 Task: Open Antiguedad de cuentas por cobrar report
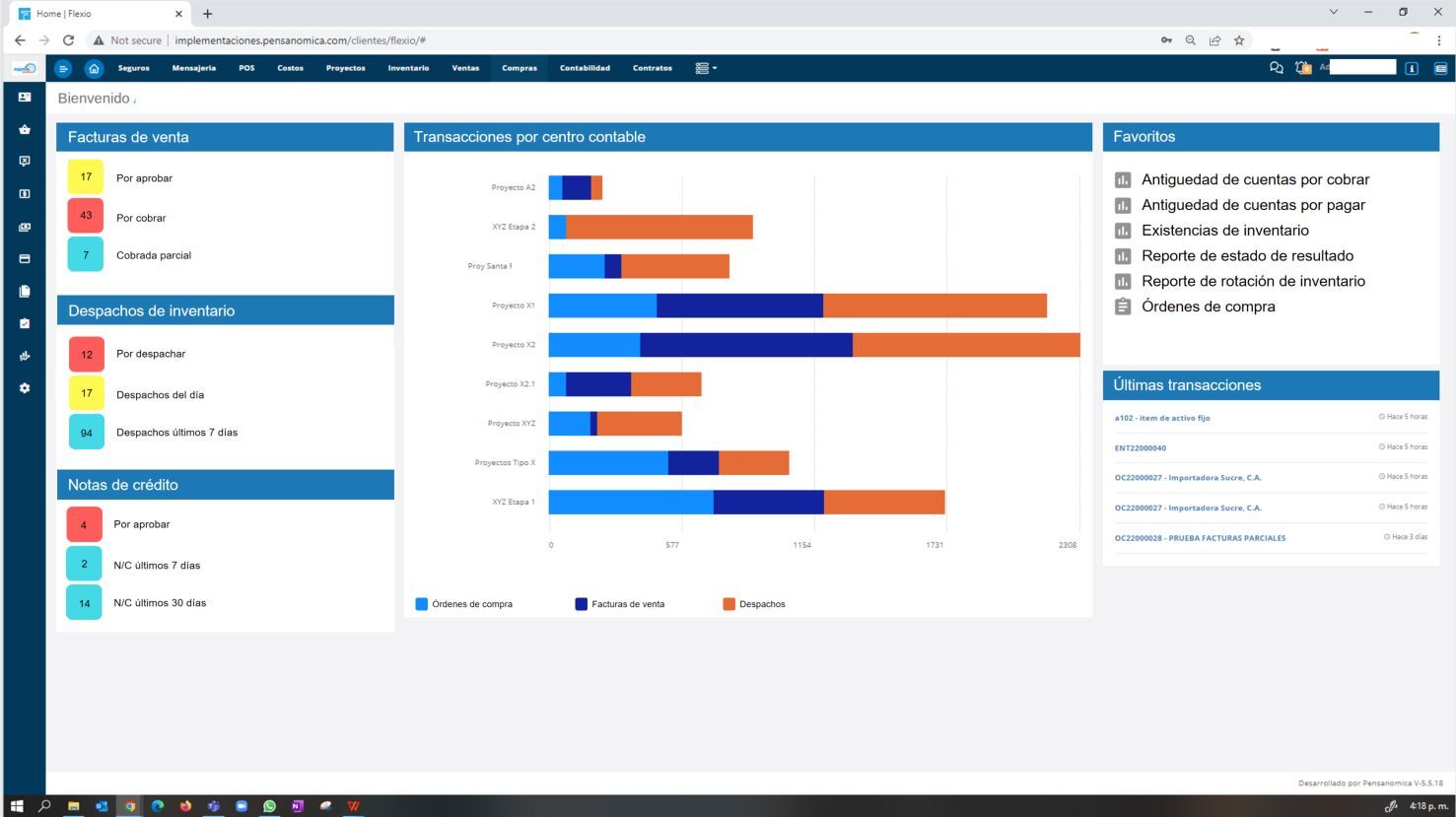click(1254, 179)
